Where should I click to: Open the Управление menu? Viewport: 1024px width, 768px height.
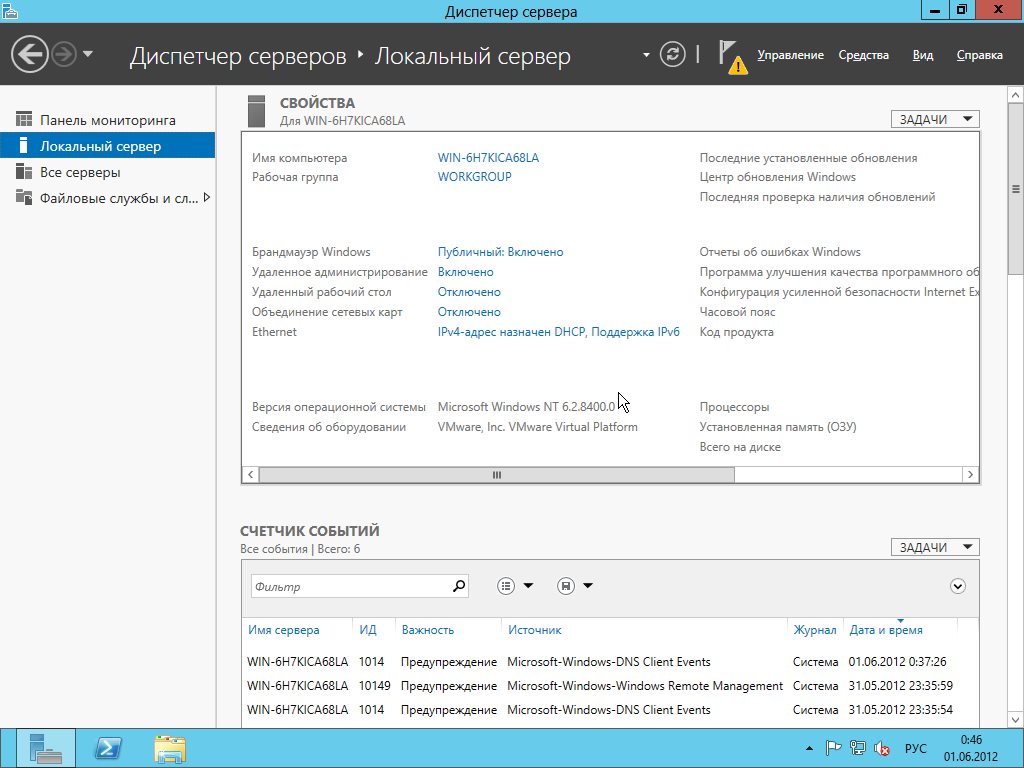coord(790,56)
